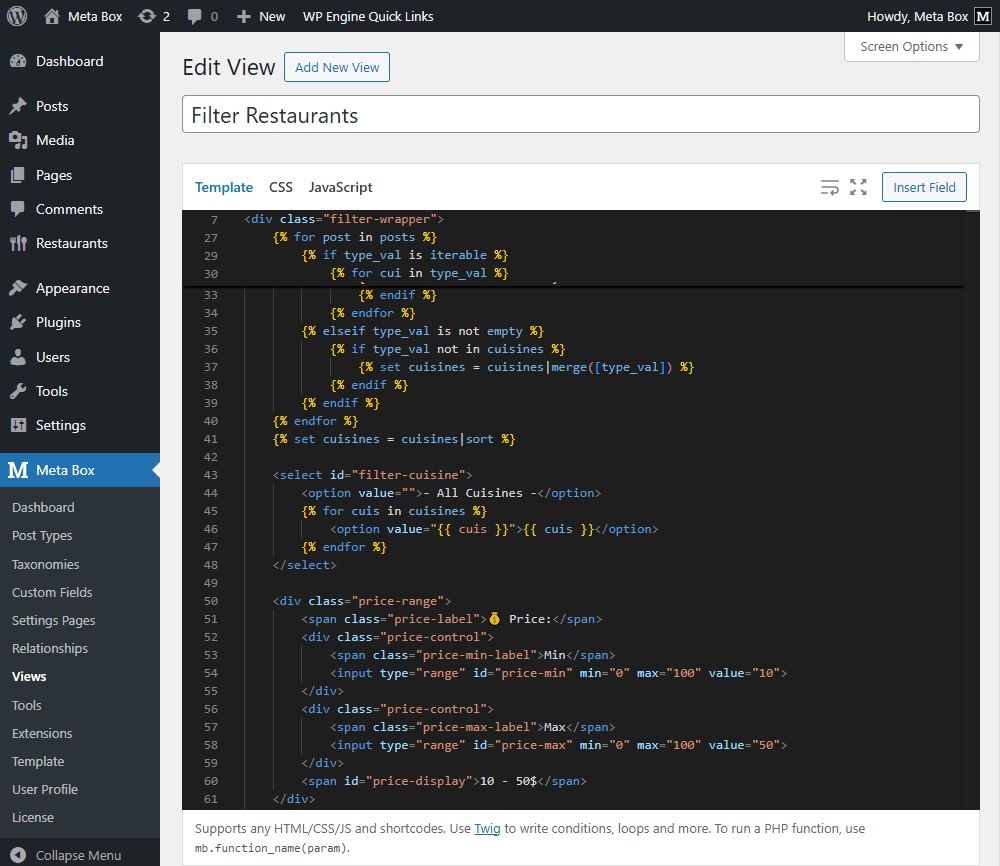Select the Template tab
Image resolution: width=1000 pixels, height=866 pixels.
224,187
